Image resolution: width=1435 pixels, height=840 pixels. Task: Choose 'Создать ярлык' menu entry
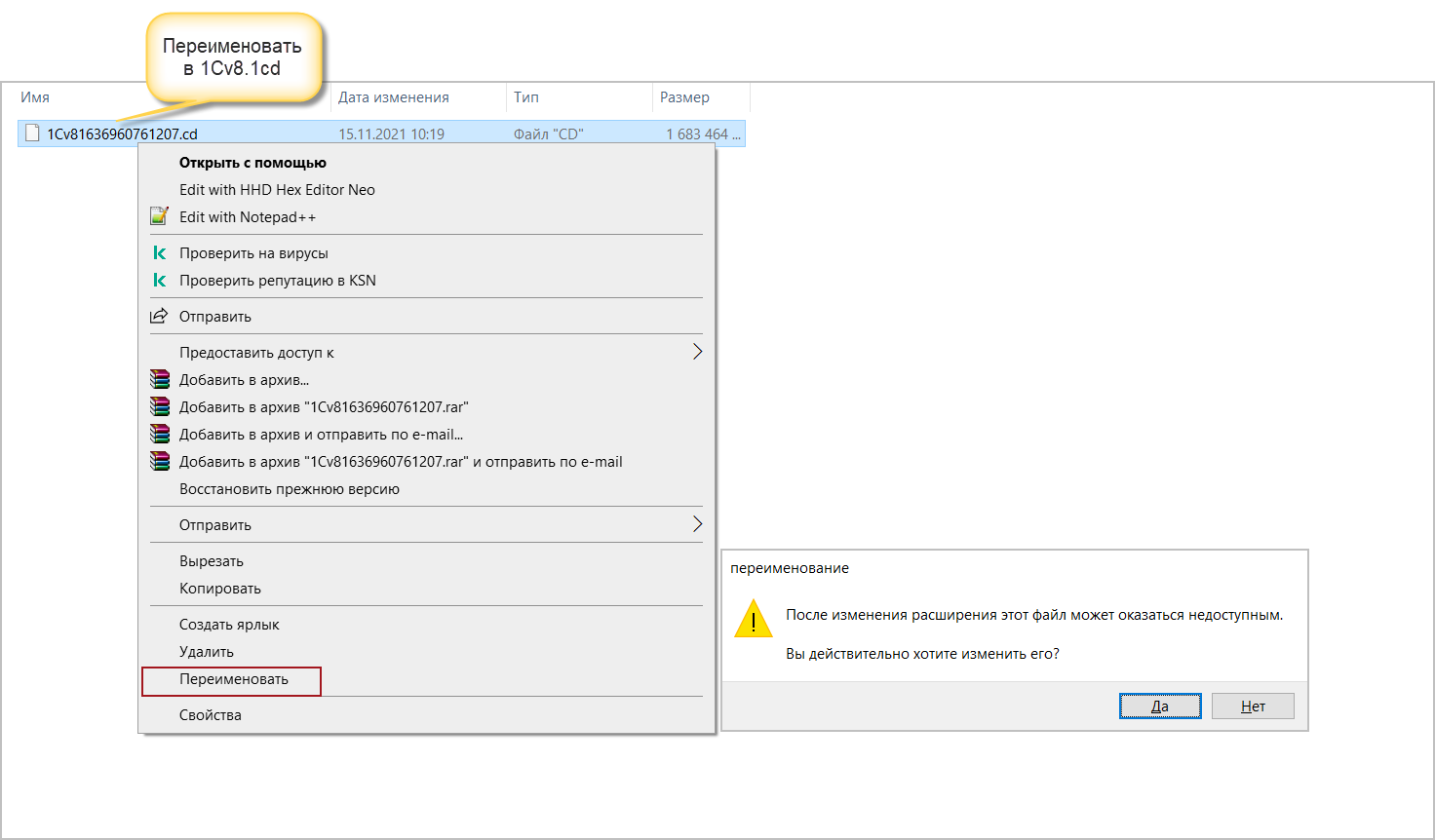pos(229,625)
